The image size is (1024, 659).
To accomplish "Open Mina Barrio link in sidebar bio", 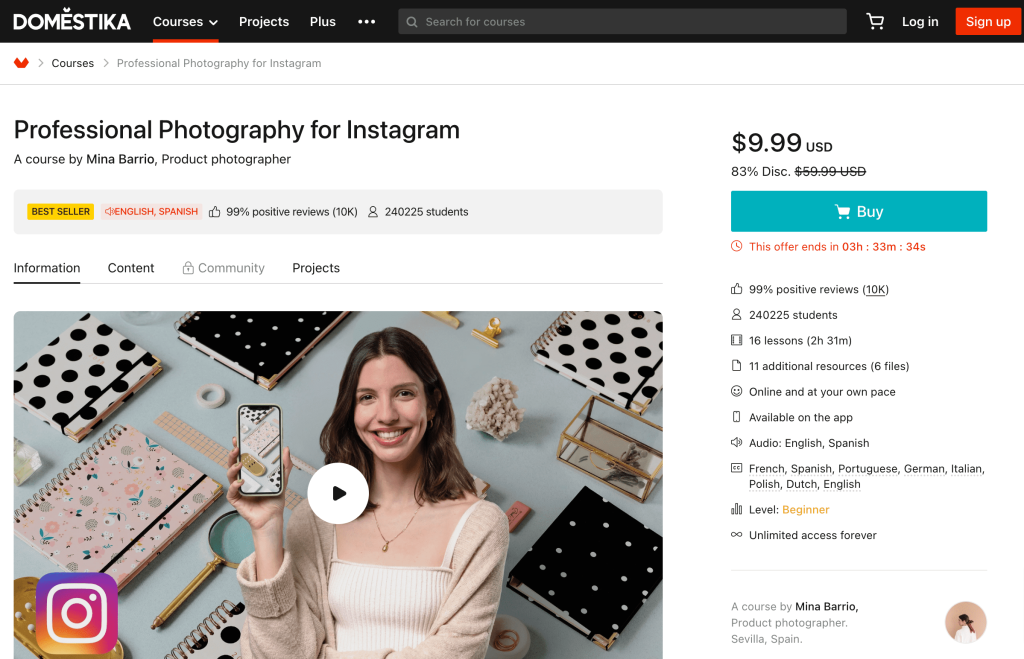I will (827, 607).
